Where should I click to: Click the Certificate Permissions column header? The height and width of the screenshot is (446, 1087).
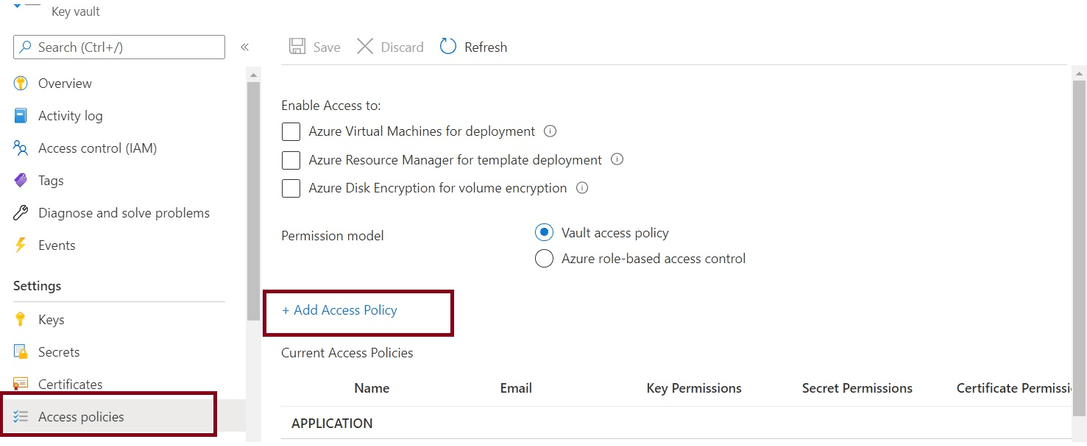coord(1014,388)
